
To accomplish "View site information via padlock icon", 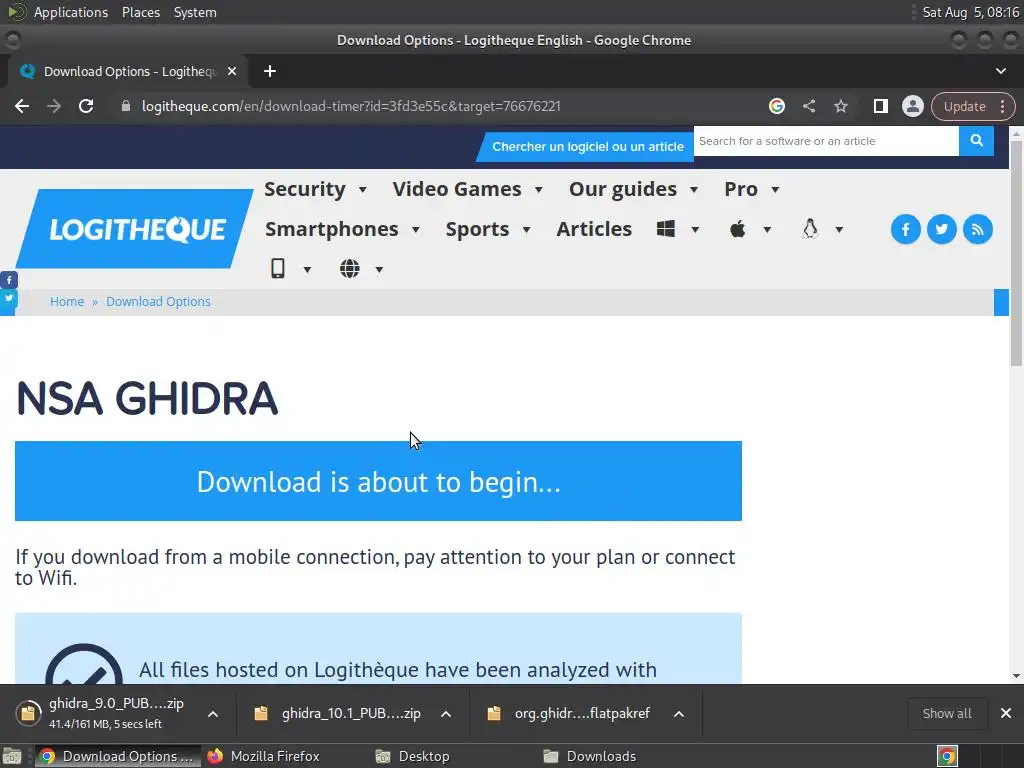I will point(126,106).
